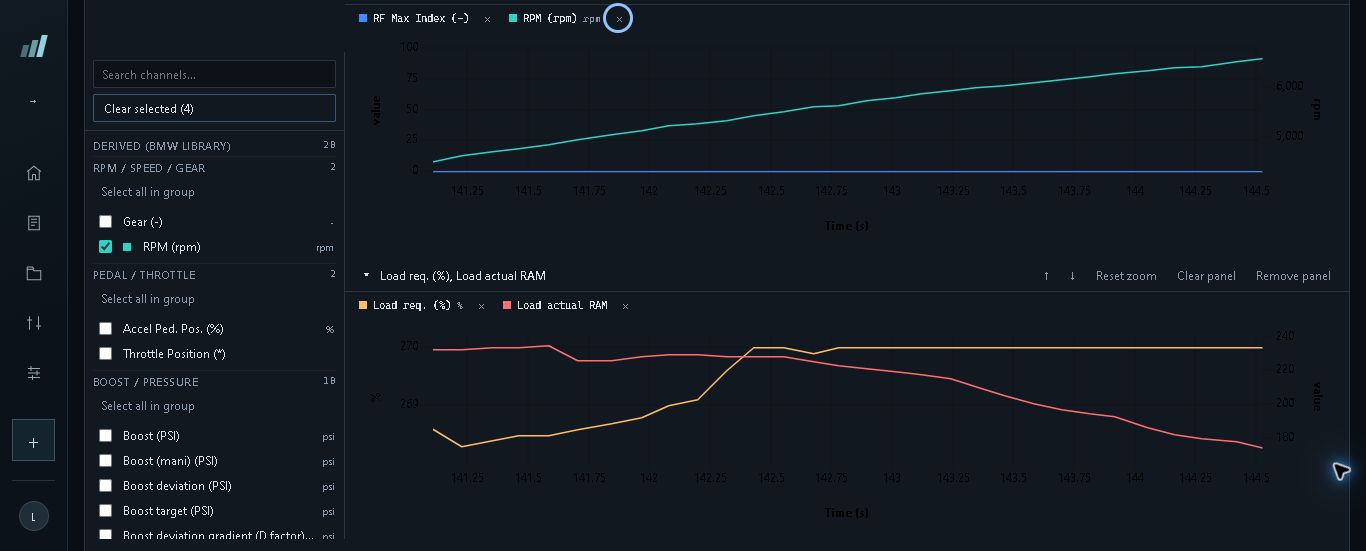This screenshot has height=551, width=1366.
Task: Check the Throttle Position channel checkbox
Action: pyautogui.click(x=105, y=353)
